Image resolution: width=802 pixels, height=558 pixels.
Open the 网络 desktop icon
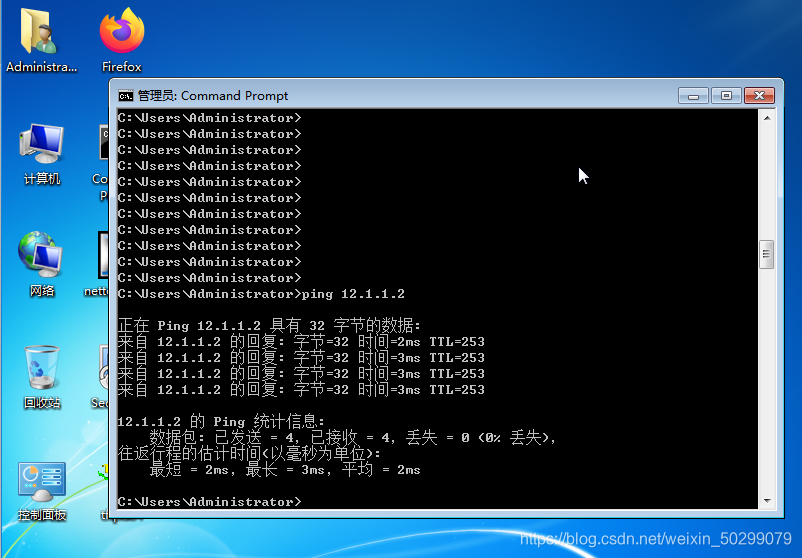[41, 264]
